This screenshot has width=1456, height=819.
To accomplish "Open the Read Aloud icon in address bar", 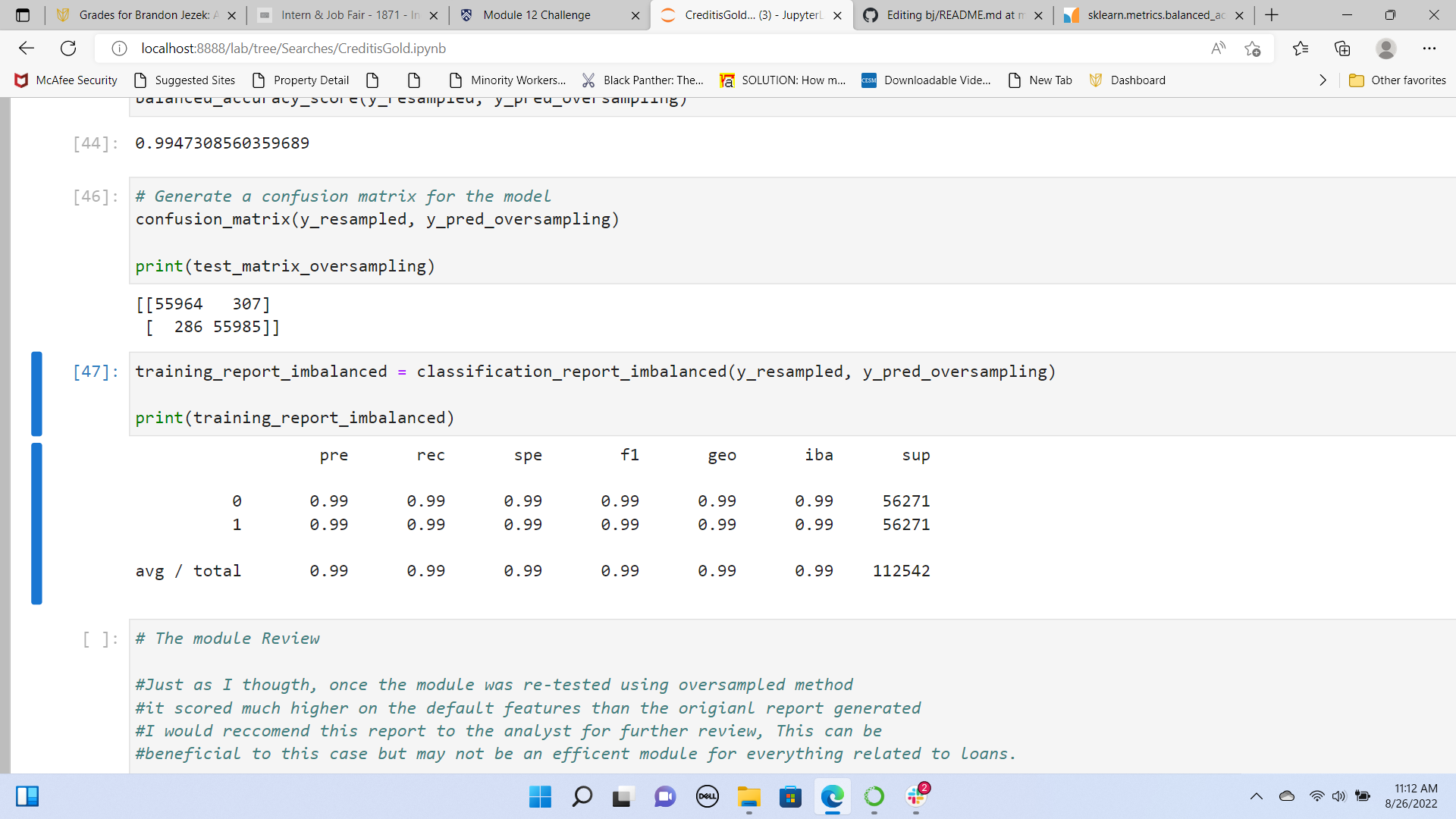I will tap(1218, 49).
